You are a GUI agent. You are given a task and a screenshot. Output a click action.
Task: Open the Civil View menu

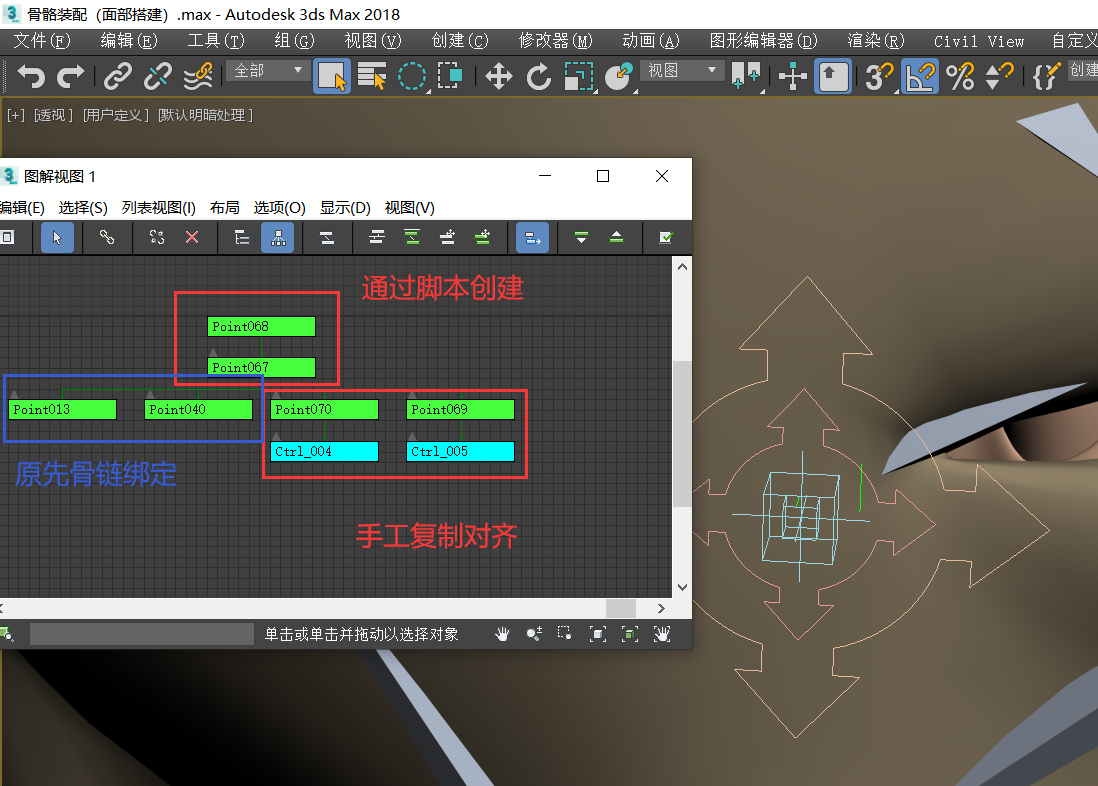979,41
